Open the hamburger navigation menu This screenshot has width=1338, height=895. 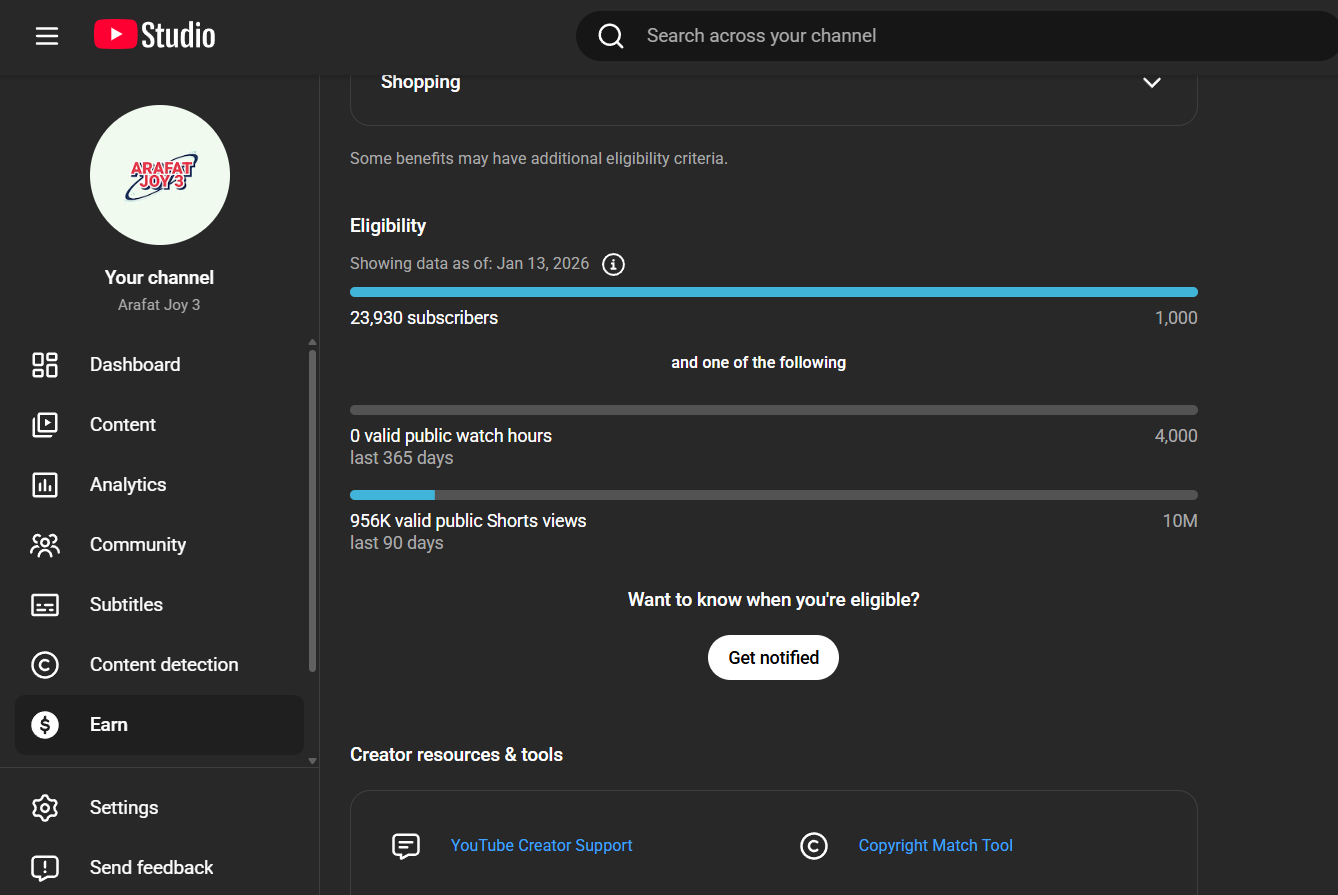click(x=47, y=36)
